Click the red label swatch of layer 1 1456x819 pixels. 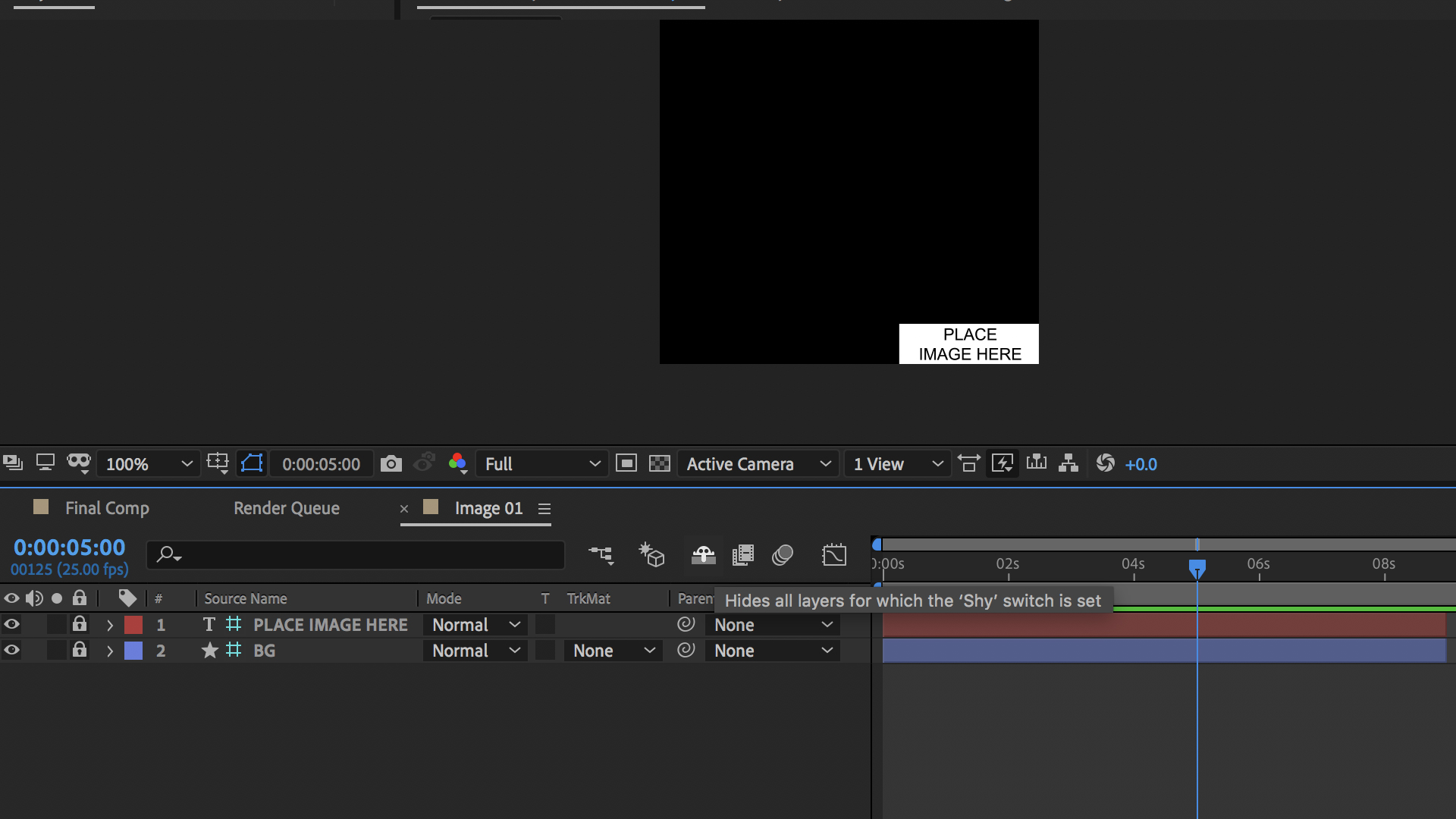[x=133, y=625]
